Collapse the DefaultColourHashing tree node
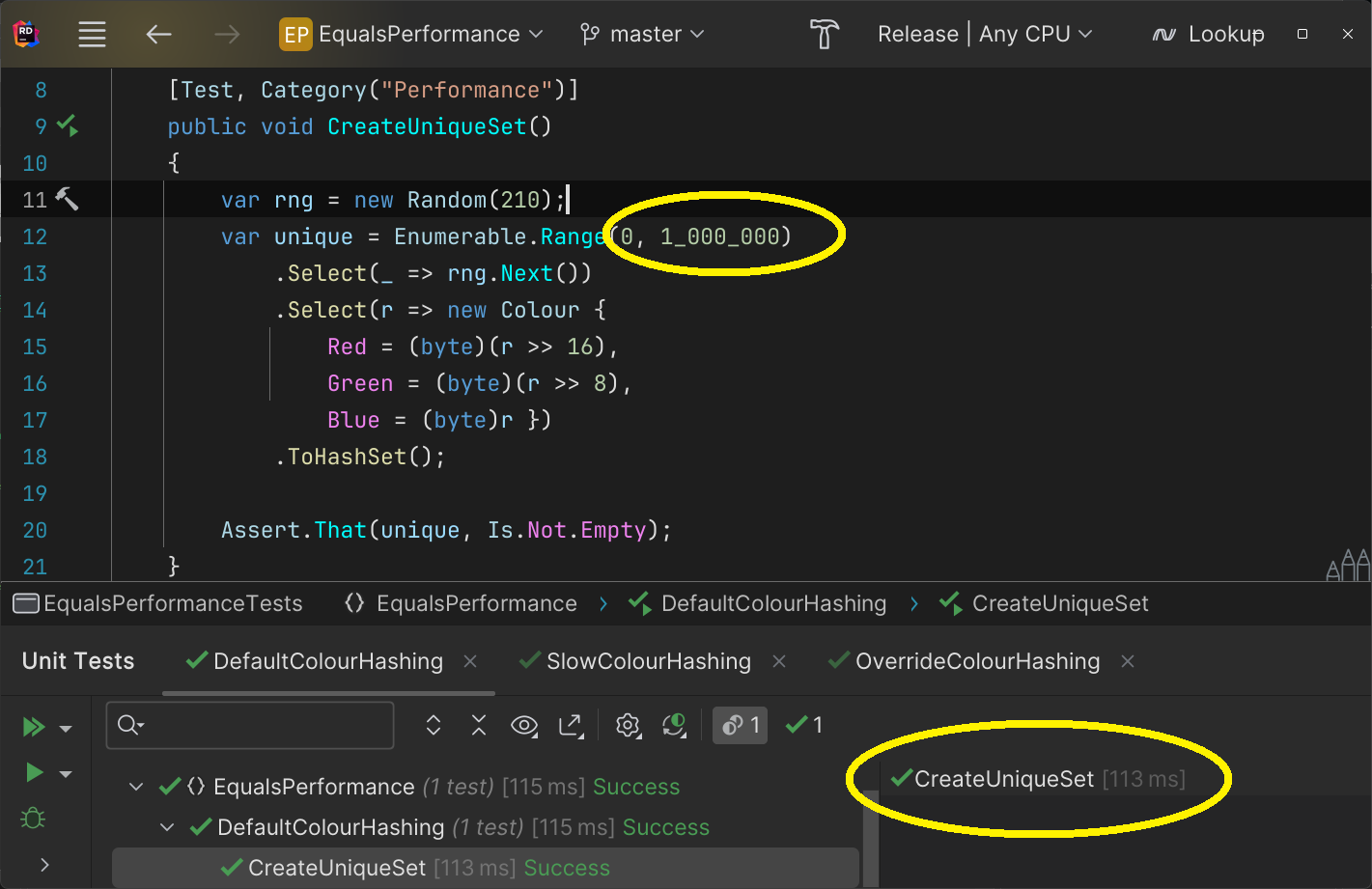The image size is (1372, 889). pos(168,827)
